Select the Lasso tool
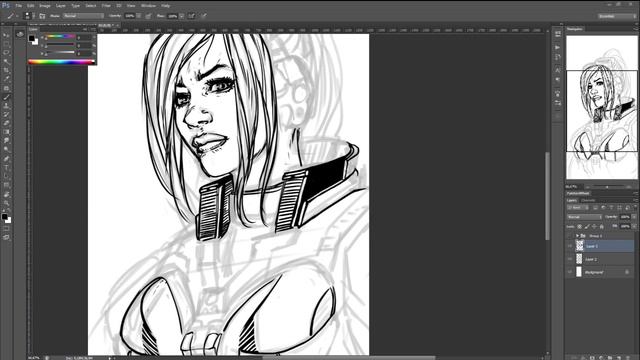Image resolution: width=640 pixels, height=360 pixels. 6,53
